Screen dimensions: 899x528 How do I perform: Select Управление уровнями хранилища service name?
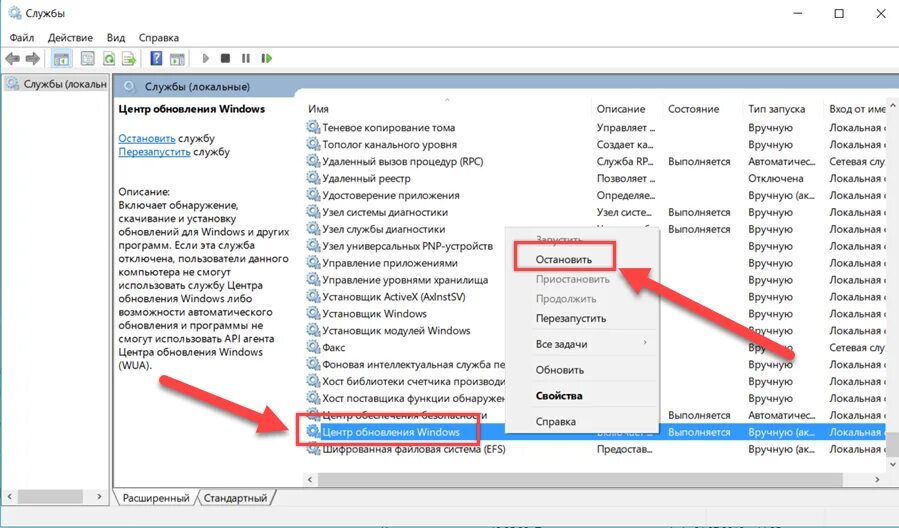click(x=405, y=280)
